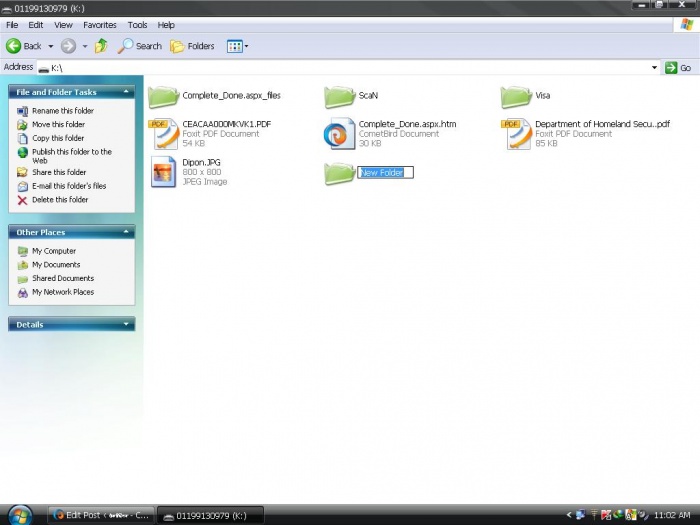Collapse the File and Folder Tasks panel
This screenshot has width=700, height=525.
(x=126, y=92)
